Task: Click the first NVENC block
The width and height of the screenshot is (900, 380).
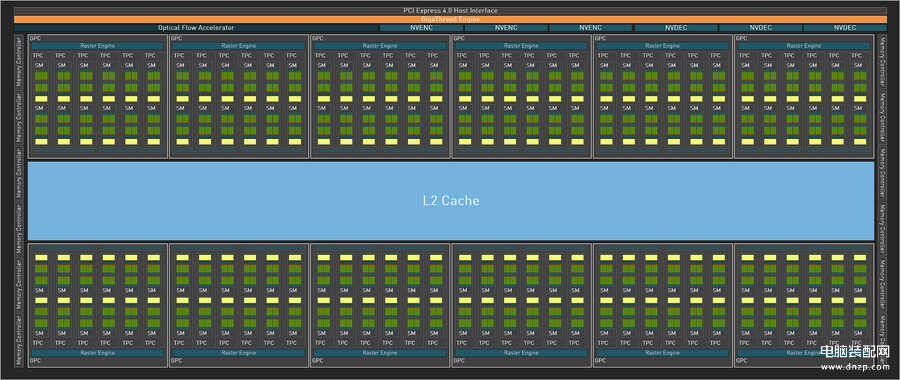Action: tap(422, 28)
